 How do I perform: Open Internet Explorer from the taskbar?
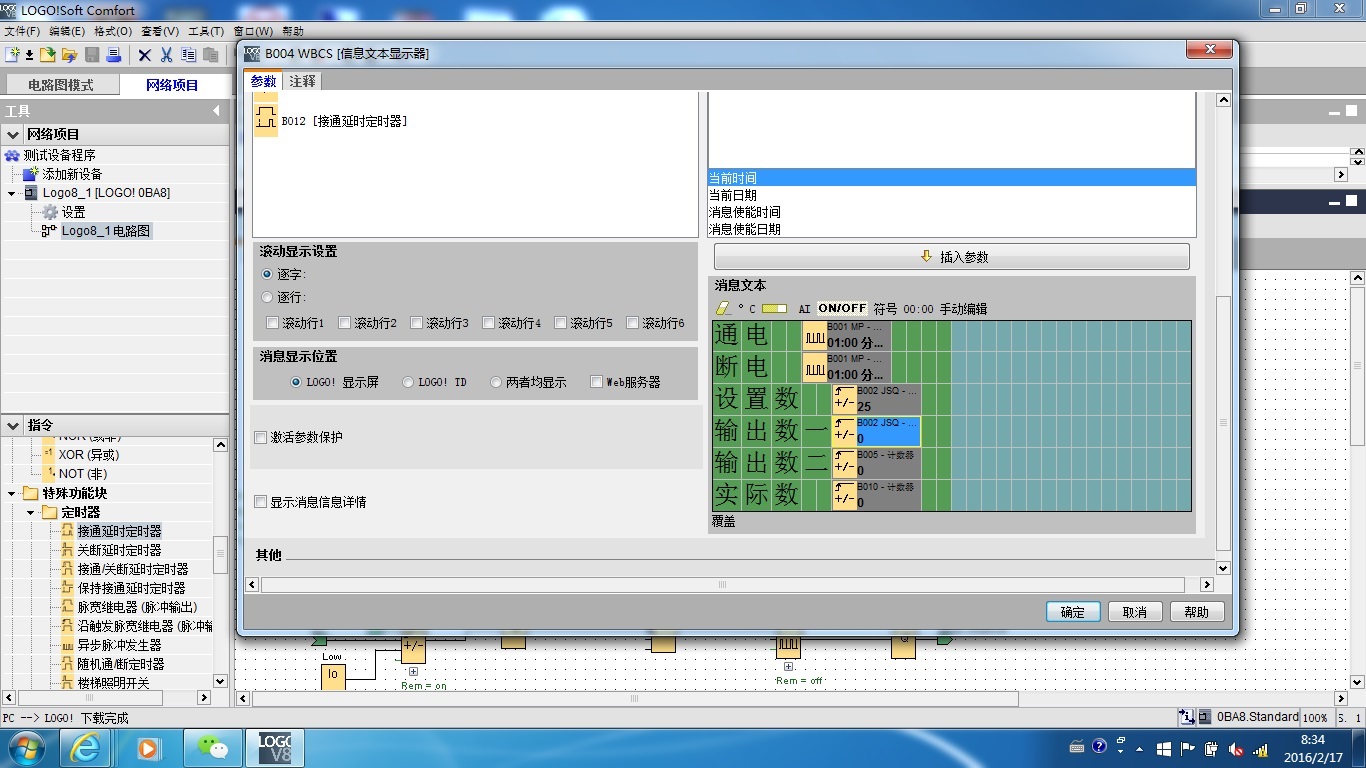point(85,747)
